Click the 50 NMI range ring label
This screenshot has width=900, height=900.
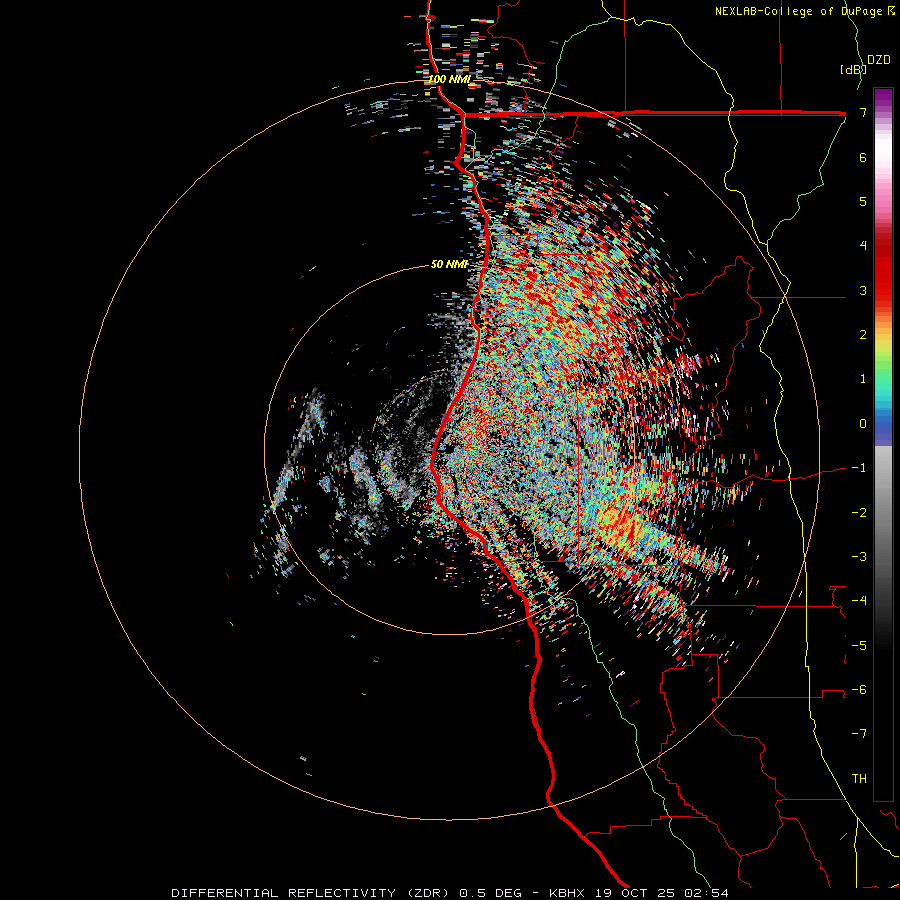pos(449,264)
